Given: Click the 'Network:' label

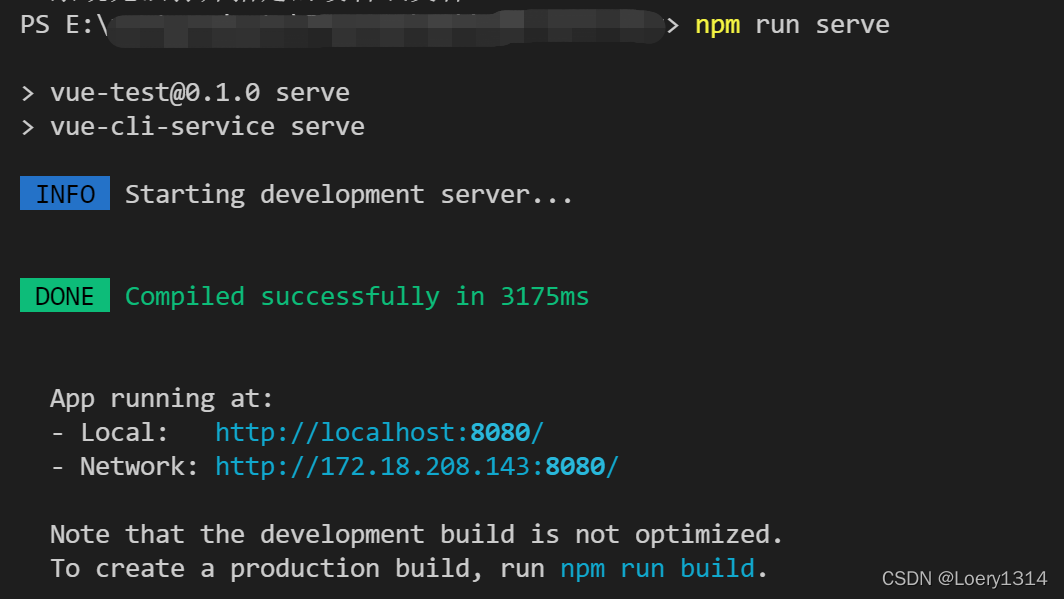Looking at the screenshot, I should (x=139, y=466).
